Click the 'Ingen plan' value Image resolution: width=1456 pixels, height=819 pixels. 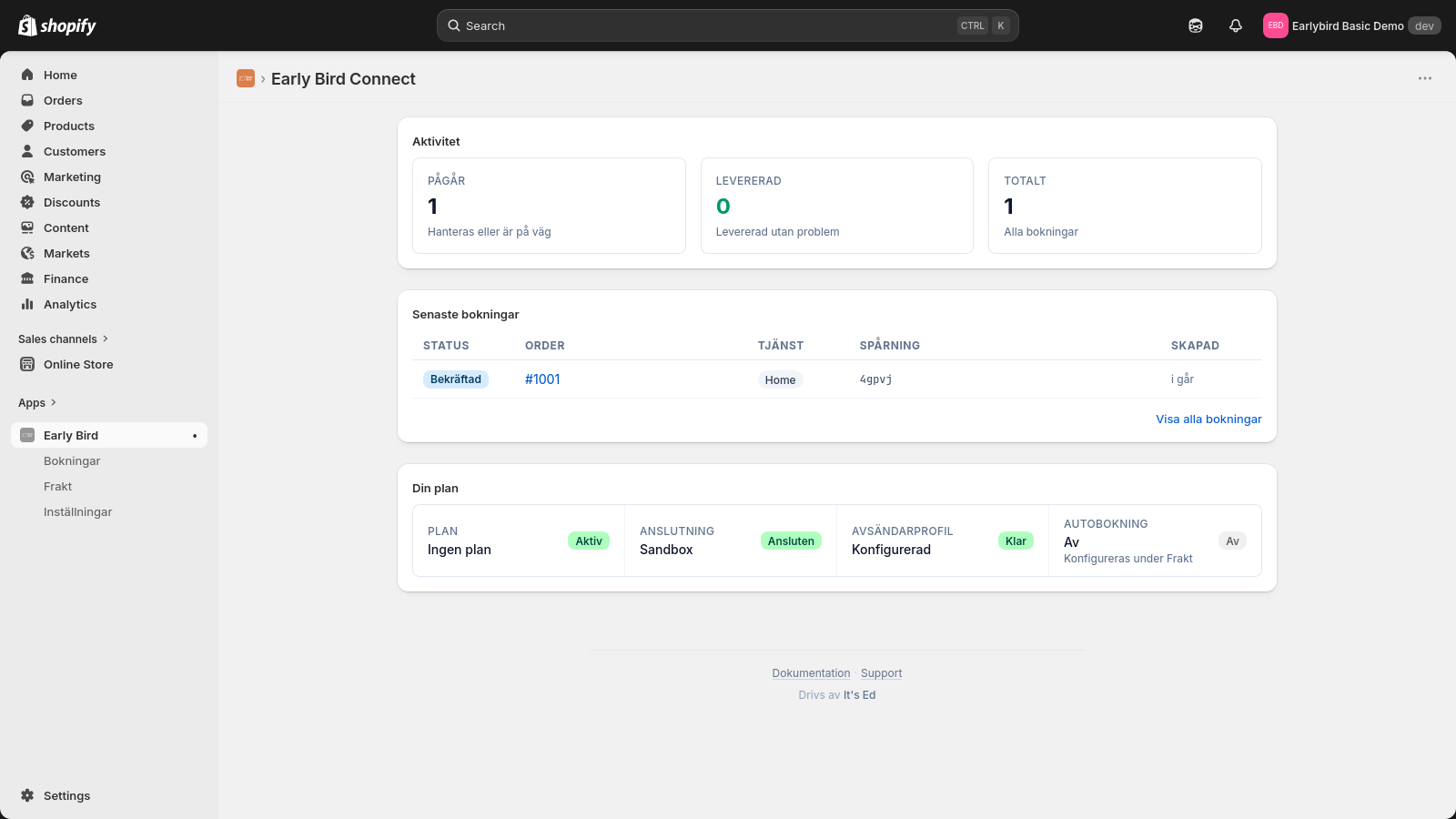coord(460,550)
